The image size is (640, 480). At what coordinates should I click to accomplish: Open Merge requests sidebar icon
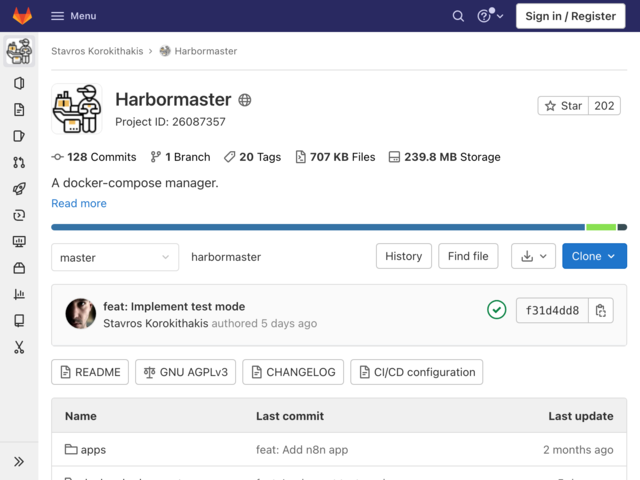pos(19,162)
